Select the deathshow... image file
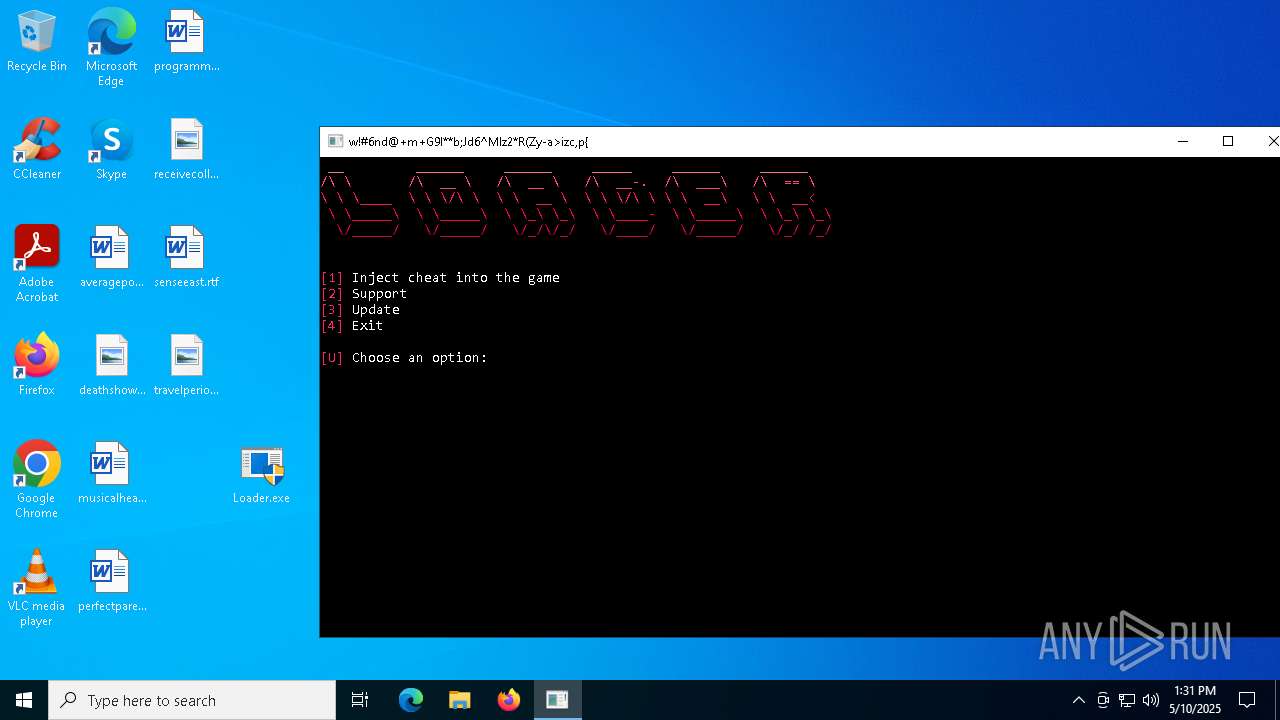 click(x=111, y=366)
